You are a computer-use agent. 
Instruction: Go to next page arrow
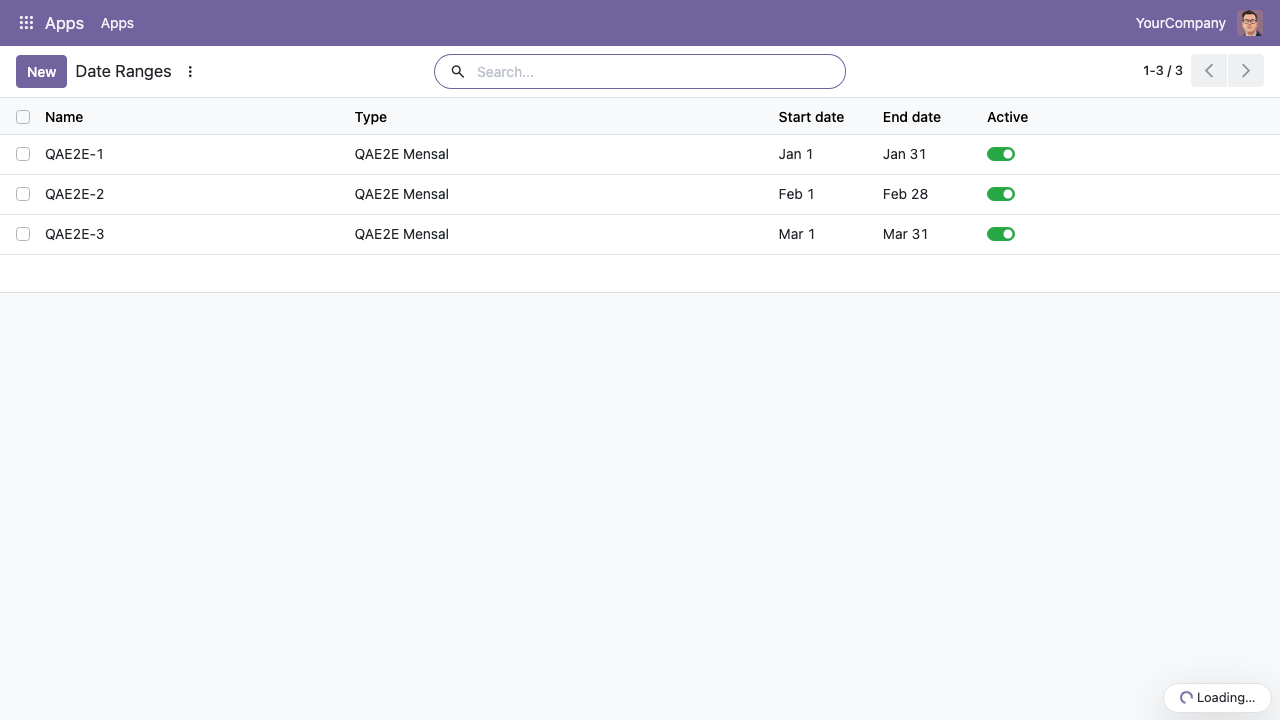(1246, 71)
